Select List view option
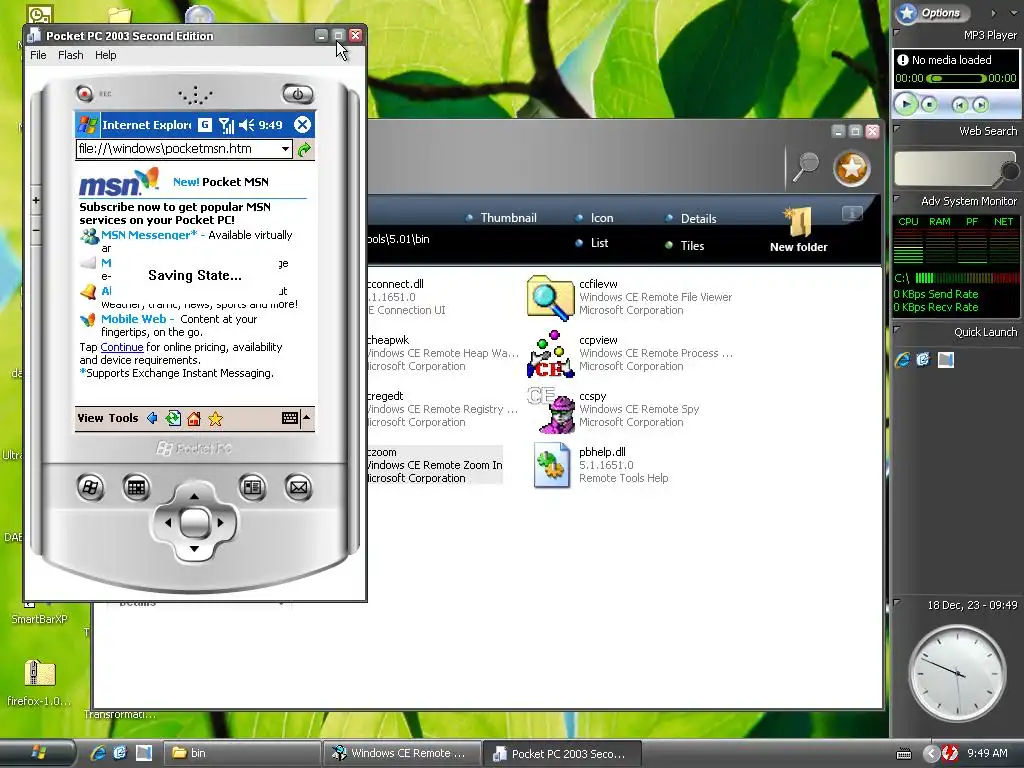 pos(592,243)
